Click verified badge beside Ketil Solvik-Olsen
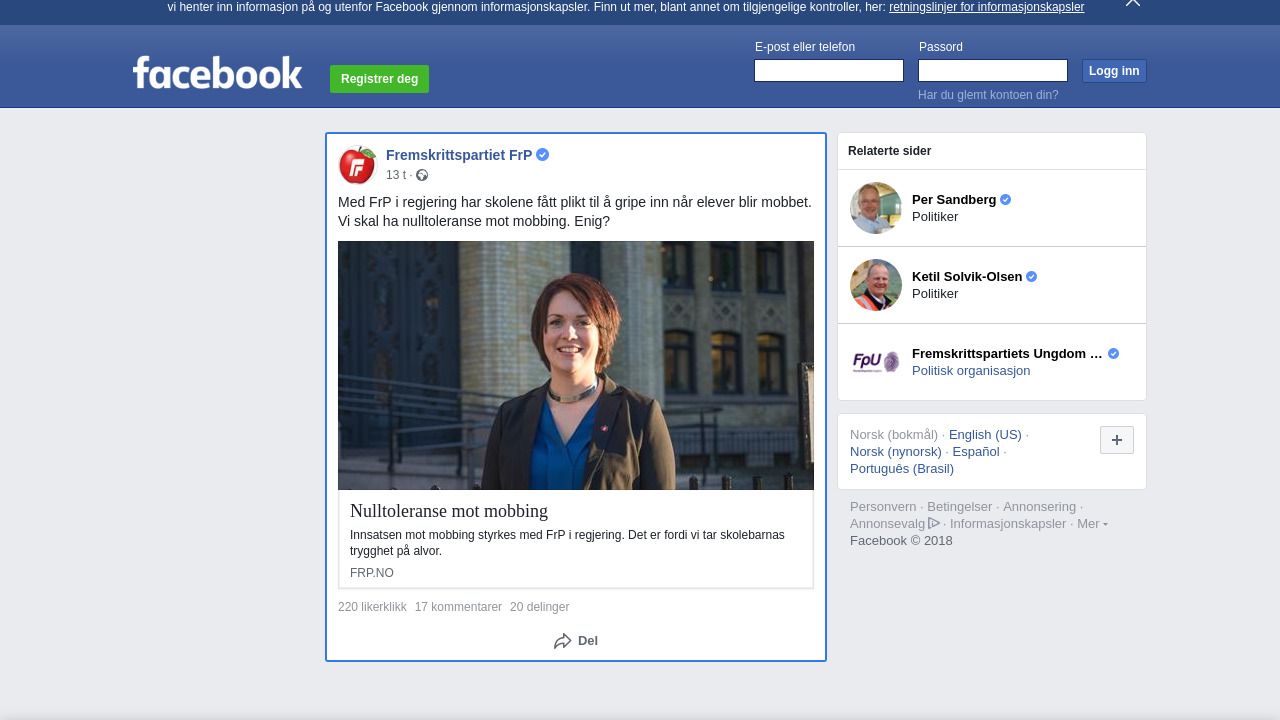 coord(1032,277)
